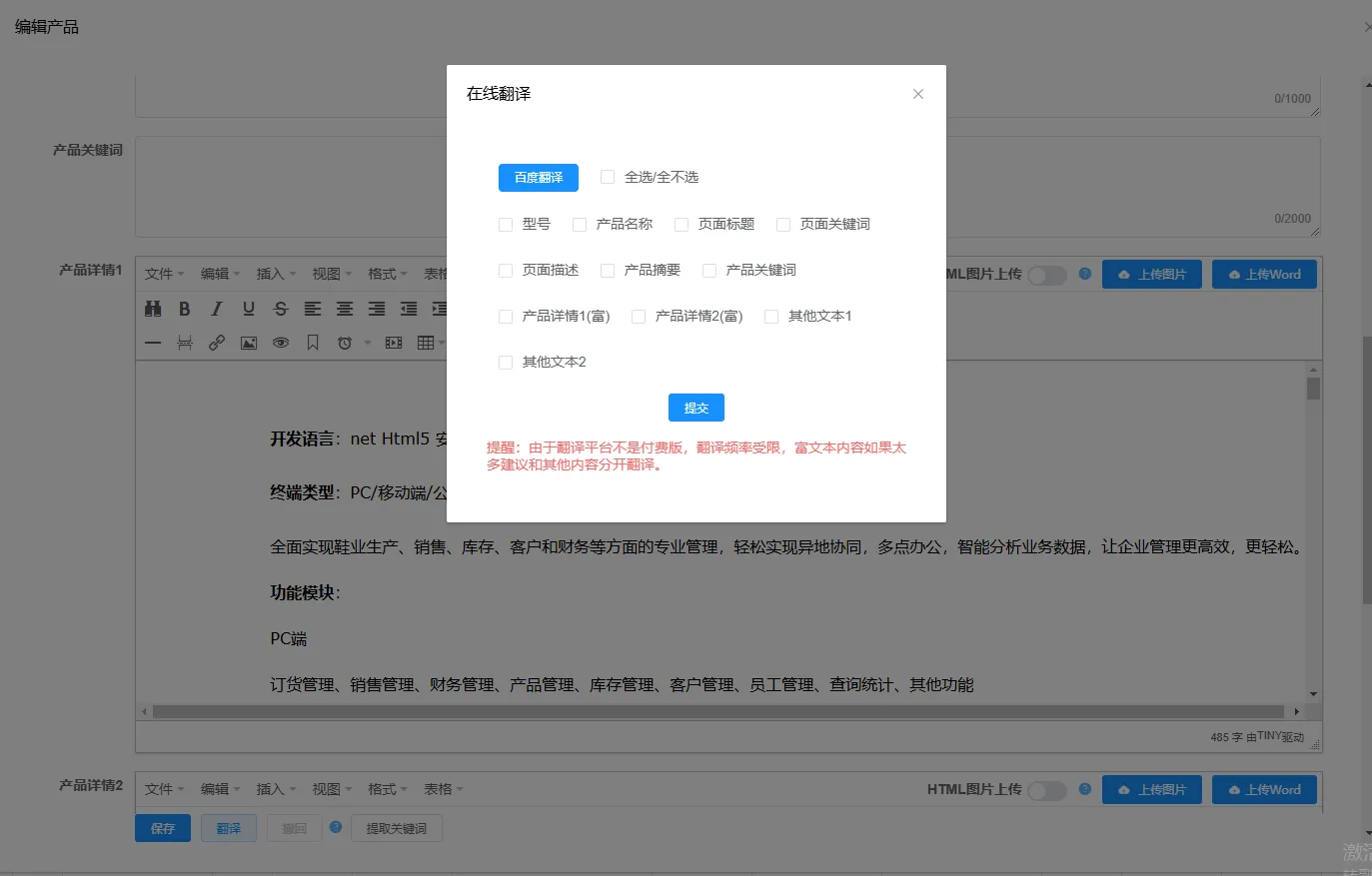Click the strikethrough icon in the toolbar

tap(281, 309)
